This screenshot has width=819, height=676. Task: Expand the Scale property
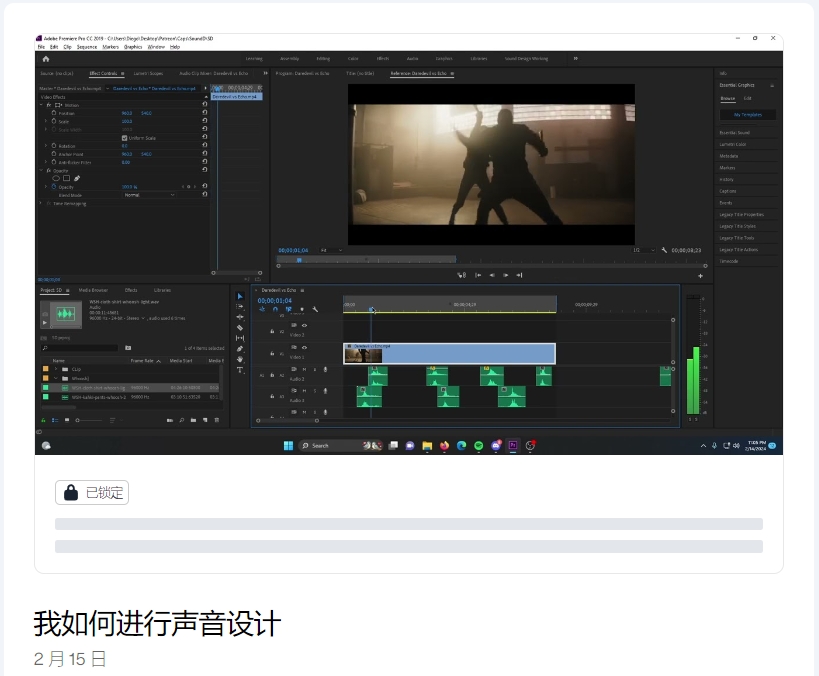coord(46,121)
